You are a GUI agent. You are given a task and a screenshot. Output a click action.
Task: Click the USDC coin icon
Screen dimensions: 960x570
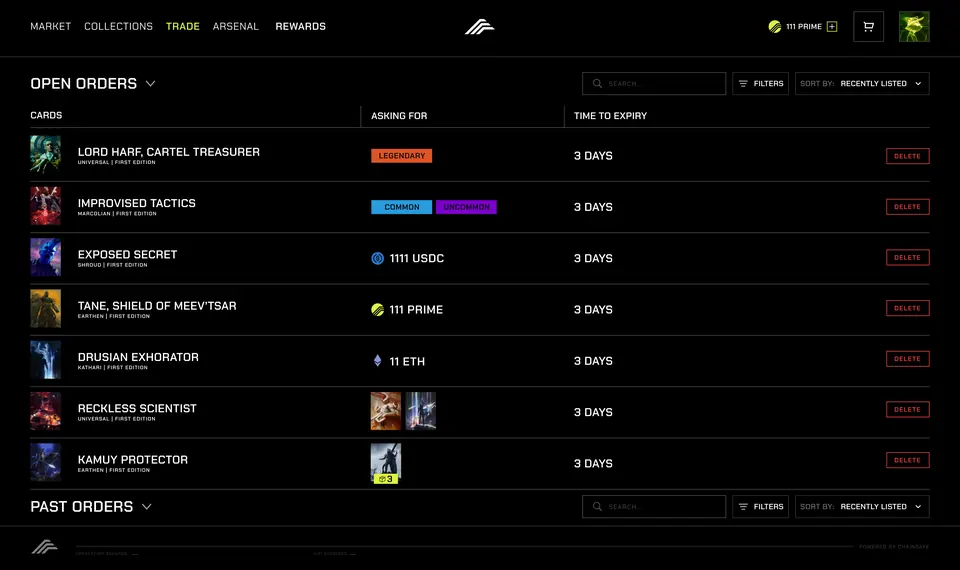(x=378, y=258)
